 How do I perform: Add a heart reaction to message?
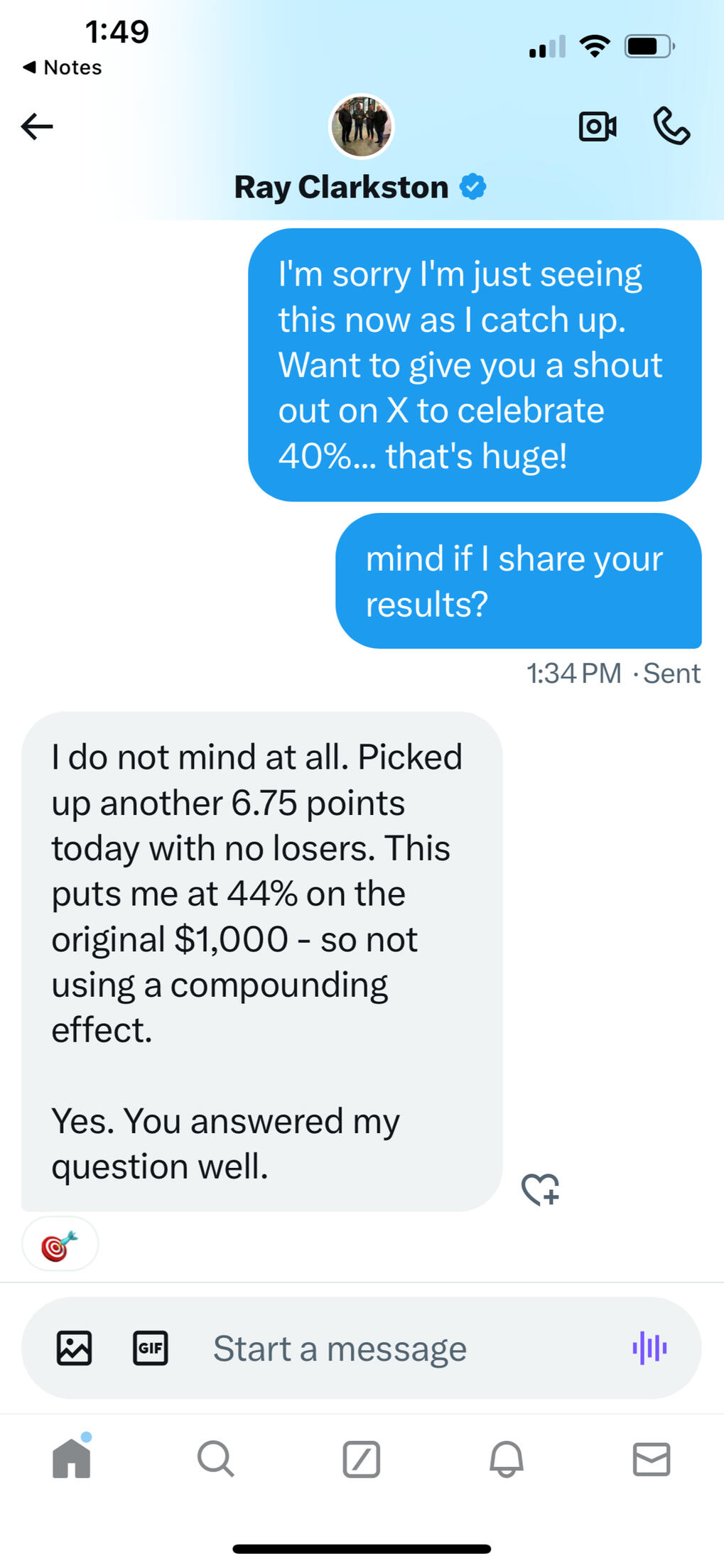[x=541, y=1189]
